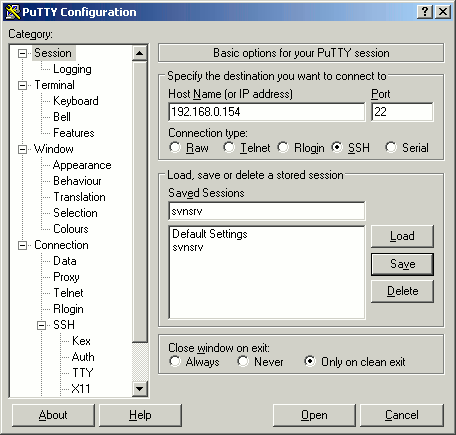Open the Behaviour category
This screenshot has height=435, width=456.
tap(77, 181)
